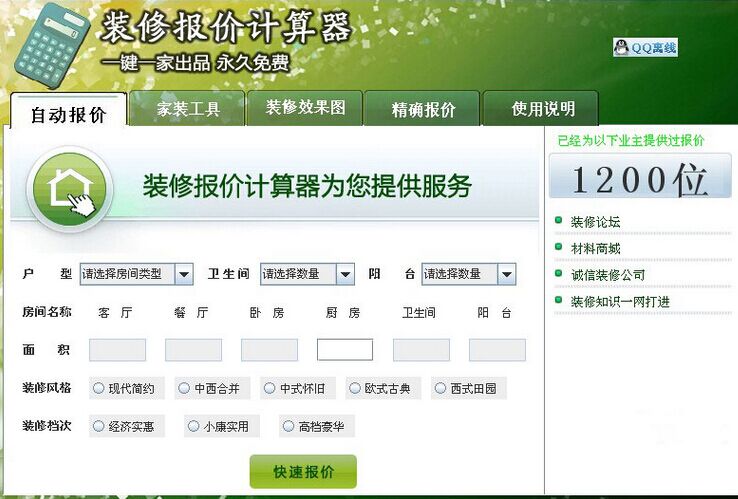Viewport: 738px width, 499px height.
Task: Open the 卫生间 quantity dropdown
Action: pyautogui.click(x=345, y=274)
